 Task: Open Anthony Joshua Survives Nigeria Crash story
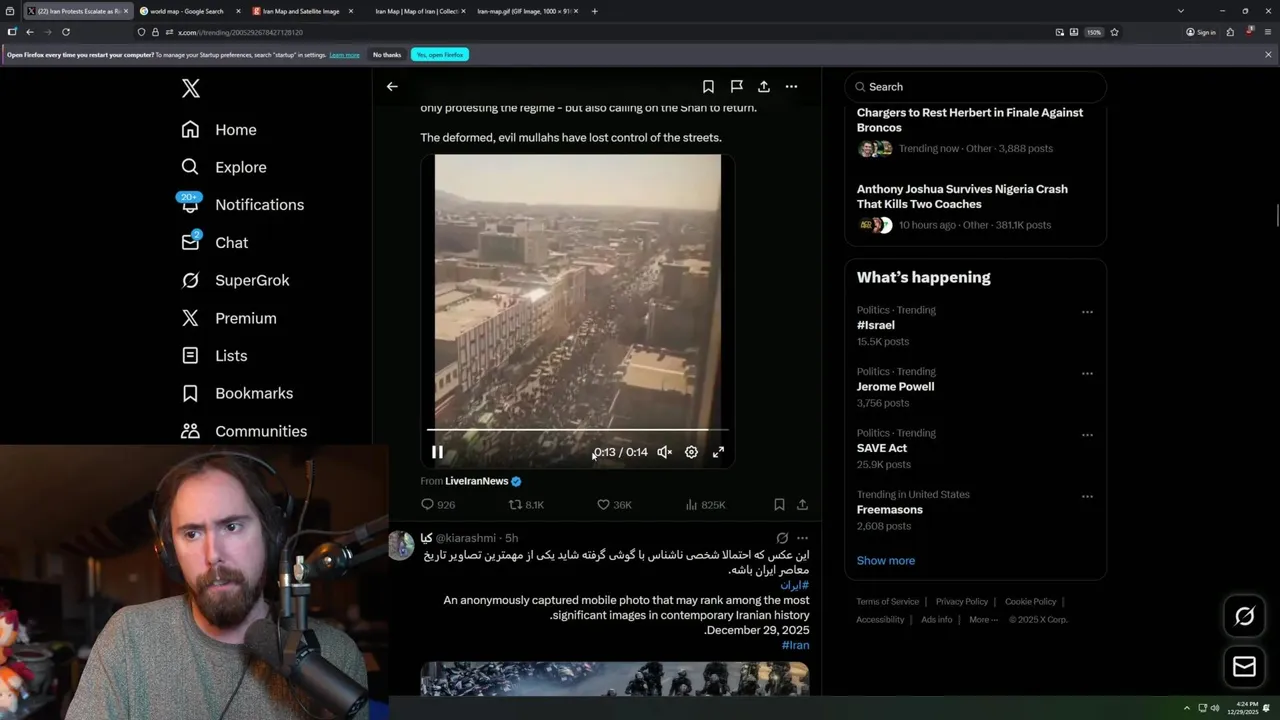[x=962, y=196]
